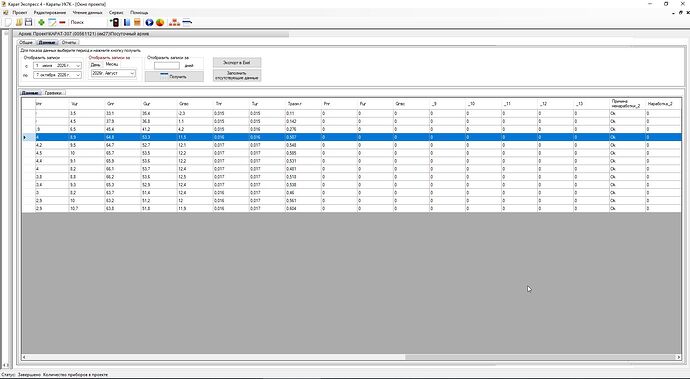
Task: Open the Помощь menu
Action: click(x=139, y=13)
